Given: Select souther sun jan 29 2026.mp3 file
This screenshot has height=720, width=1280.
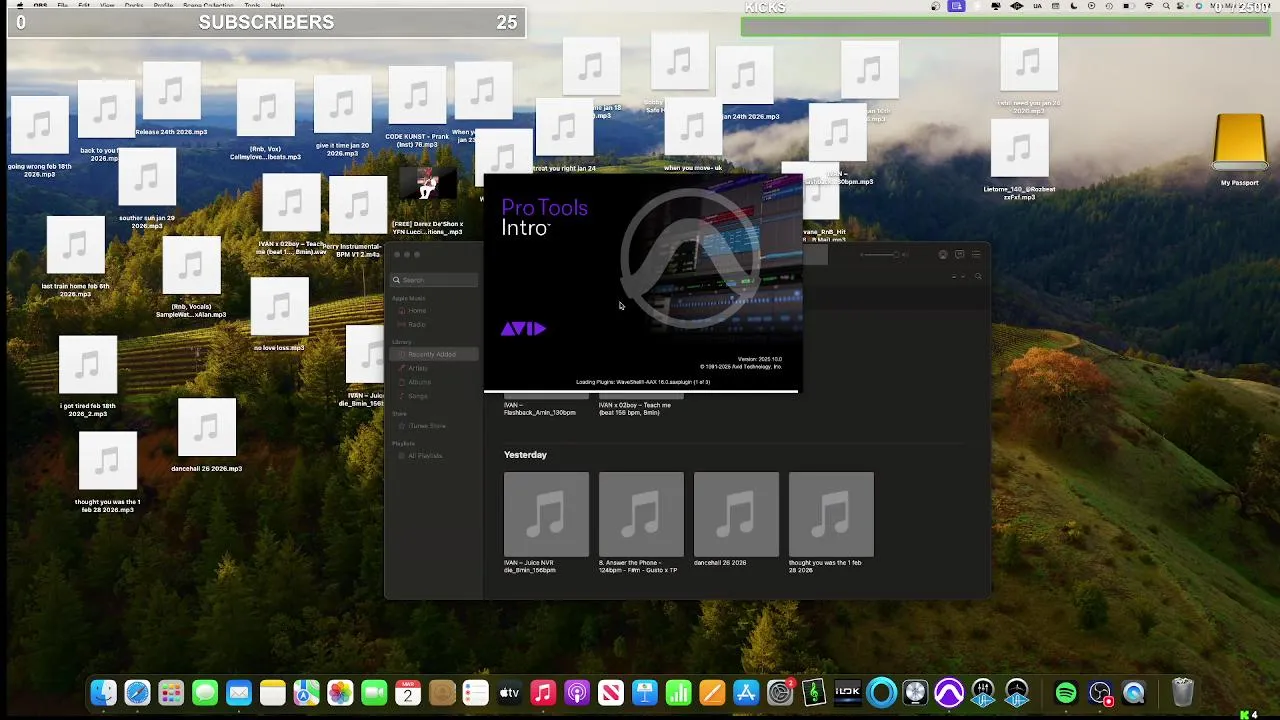Looking at the screenshot, I should pos(146,189).
